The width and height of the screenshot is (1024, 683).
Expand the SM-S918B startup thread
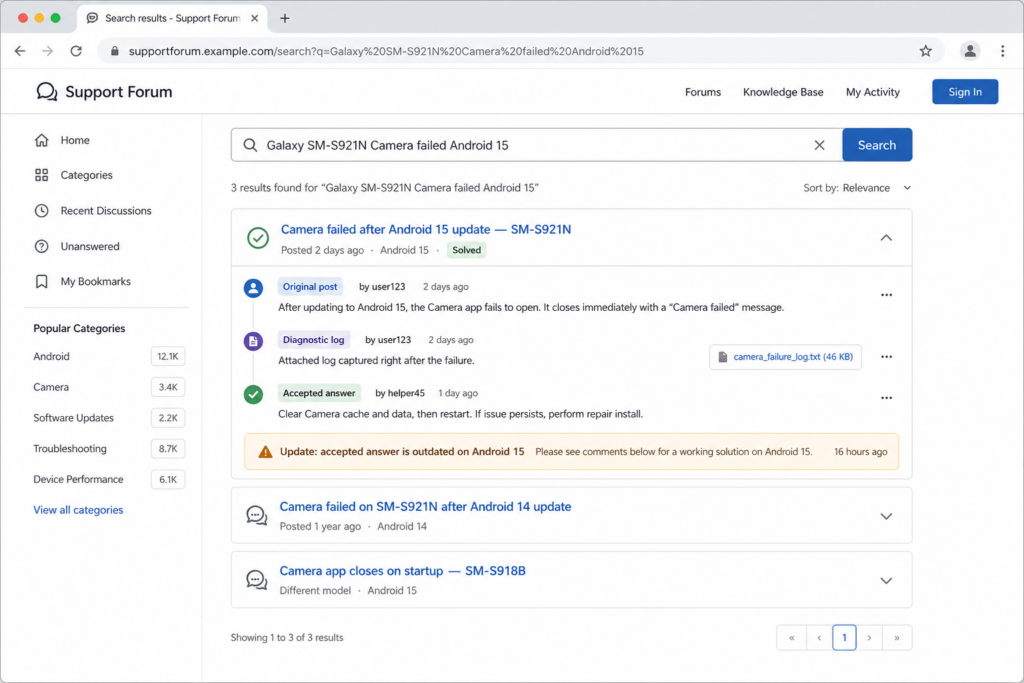[x=886, y=580]
